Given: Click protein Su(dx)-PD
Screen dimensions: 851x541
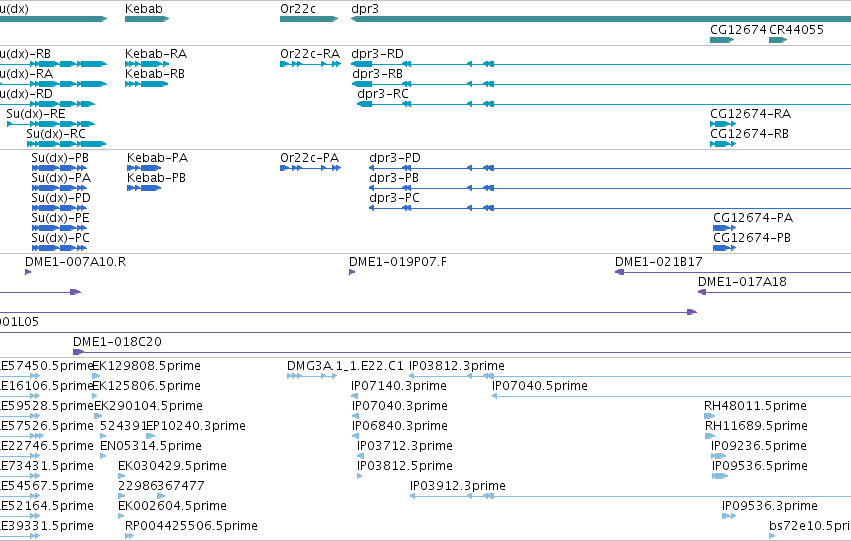Looking at the screenshot, I should 61,199.
